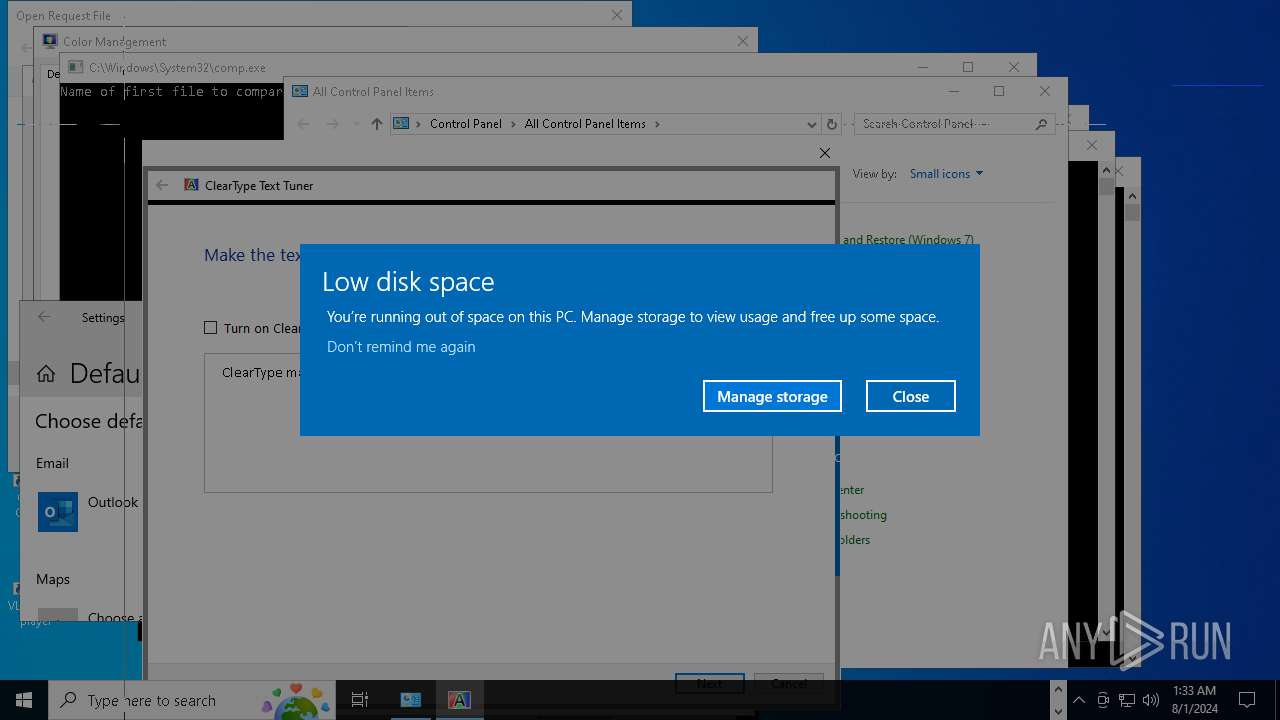Screen dimensions: 1280x720
Task: Expand chevron after All Control Panel Items
Action: pyautogui.click(x=657, y=124)
